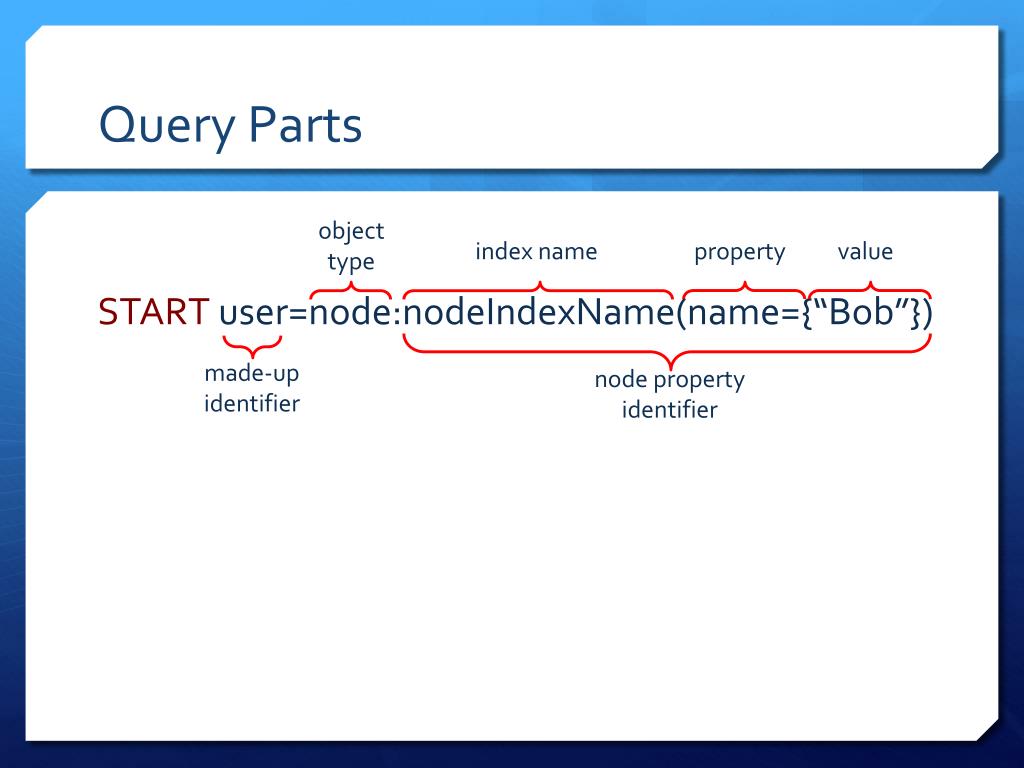Click '(name=' in the query

click(x=738, y=313)
